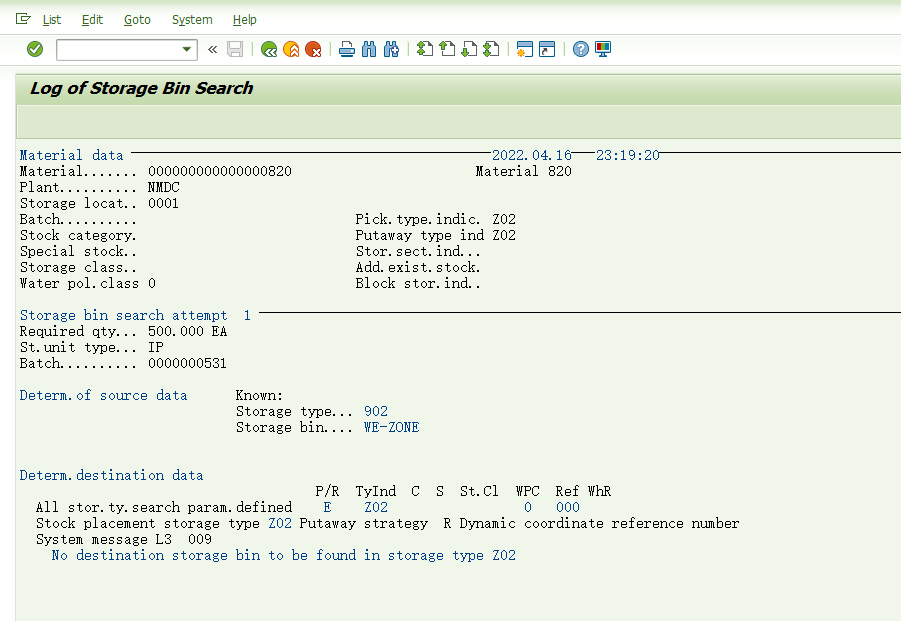Image resolution: width=901 pixels, height=621 pixels.
Task: Click the System message L3 009 line
Action: tap(124, 539)
